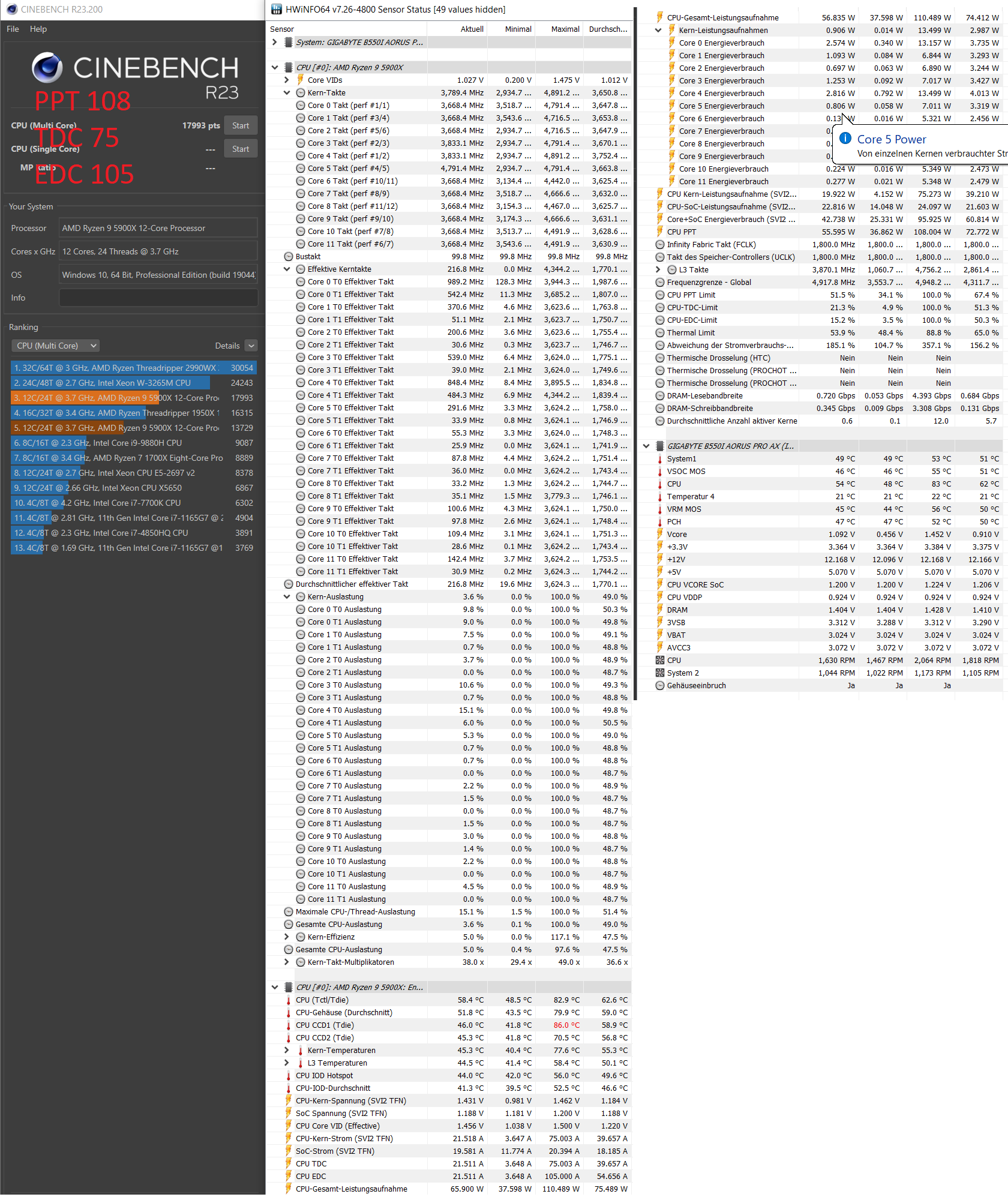Open the Help menu in Cinebench
The image size is (1008, 1200).
click(x=38, y=29)
